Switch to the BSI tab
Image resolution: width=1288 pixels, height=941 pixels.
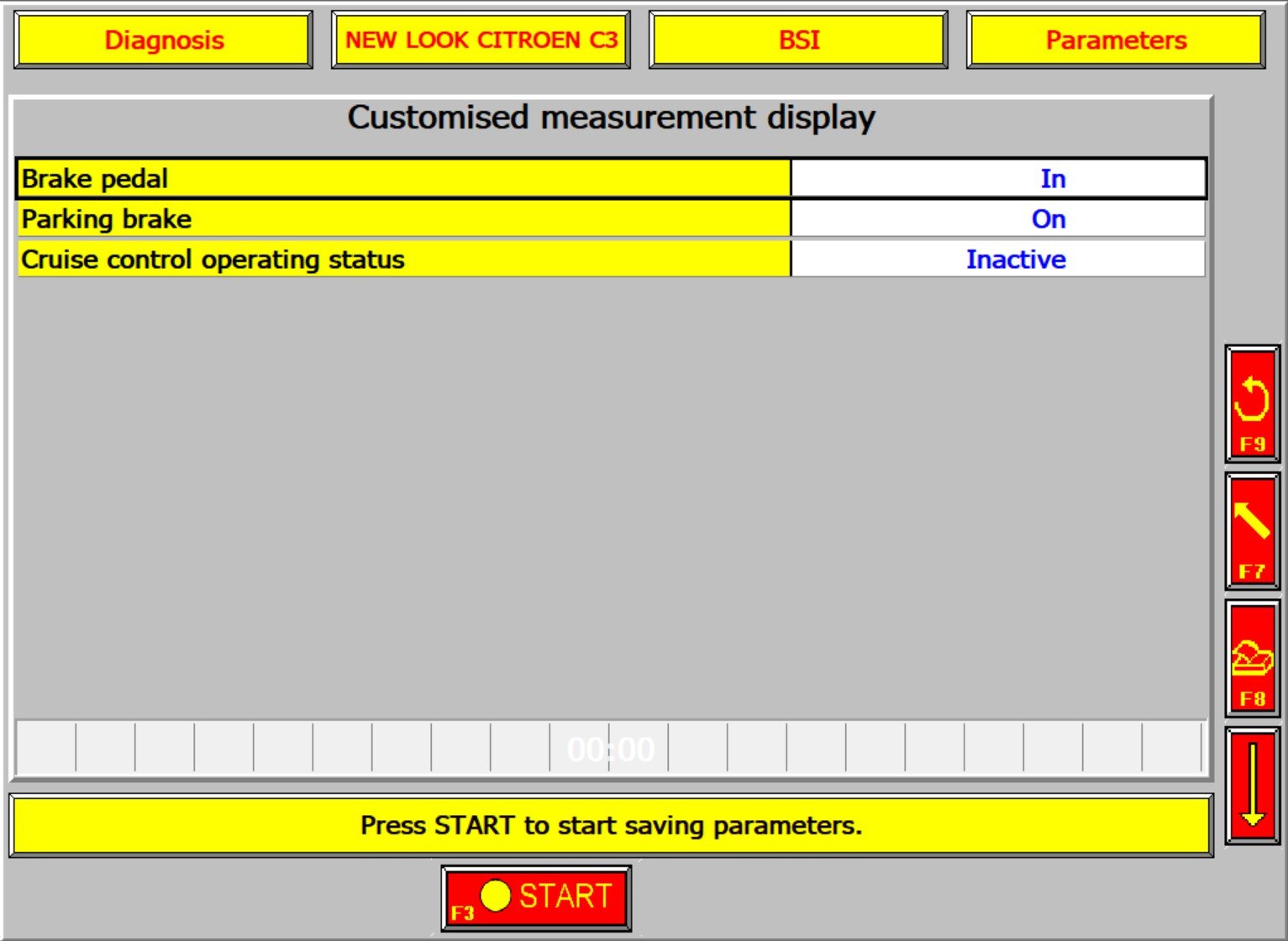(798, 39)
